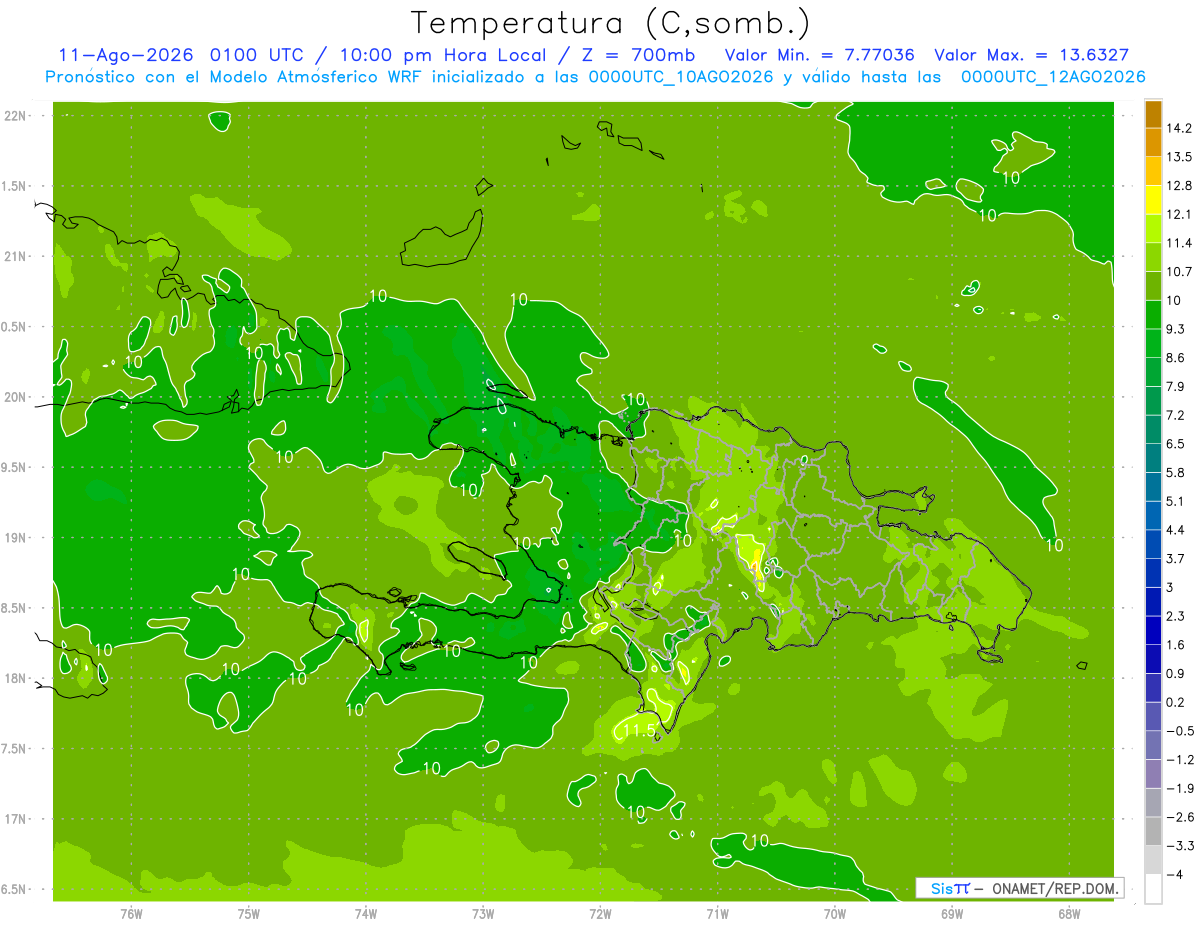Click the "68W" longitude axis label
Image resolution: width=1200 pixels, height=927 pixels.
(1069, 913)
